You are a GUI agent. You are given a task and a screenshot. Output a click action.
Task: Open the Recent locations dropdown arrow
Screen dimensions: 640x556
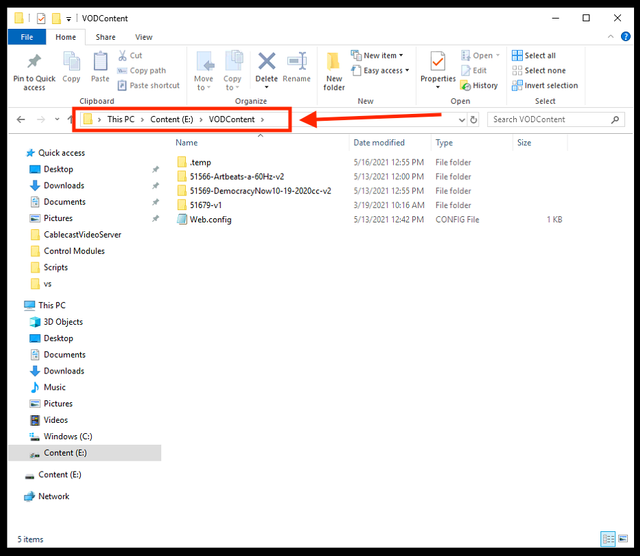[x=57, y=119]
